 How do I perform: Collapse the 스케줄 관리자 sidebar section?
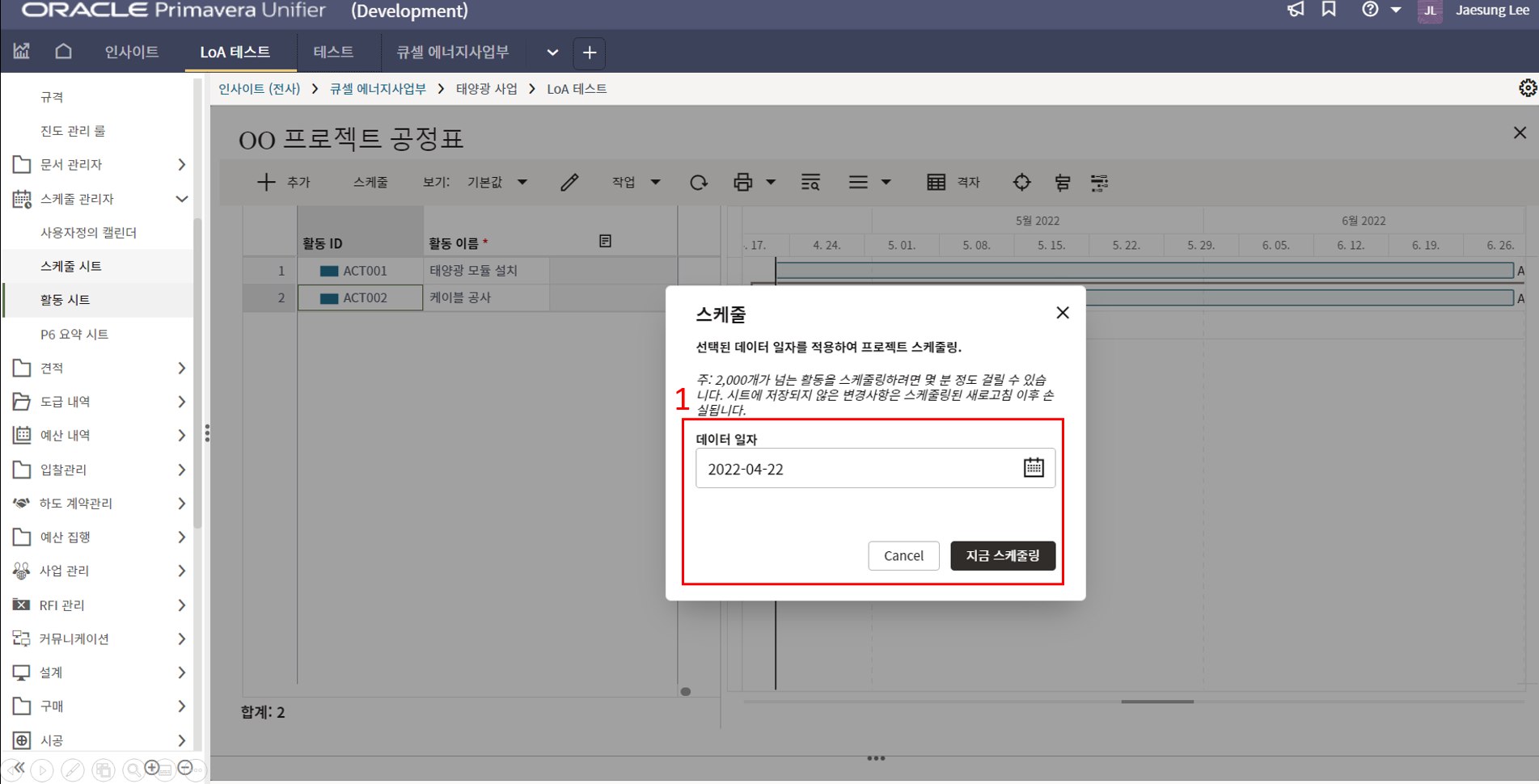181,199
